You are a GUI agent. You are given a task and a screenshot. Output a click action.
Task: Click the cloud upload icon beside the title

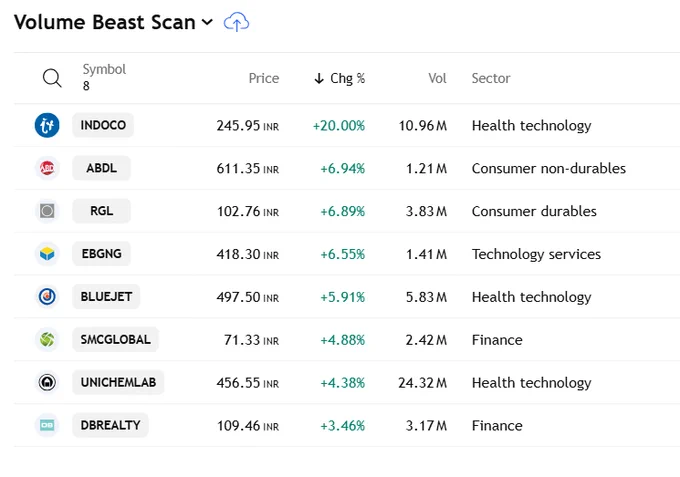tap(236, 22)
